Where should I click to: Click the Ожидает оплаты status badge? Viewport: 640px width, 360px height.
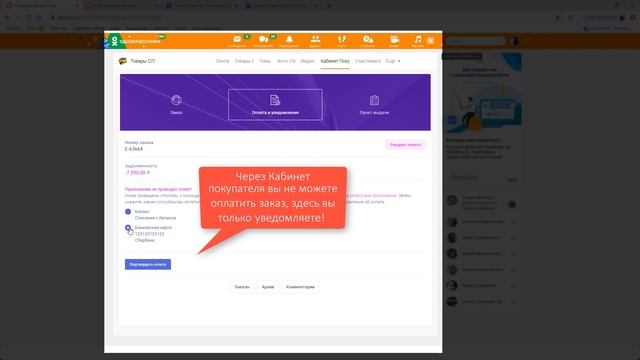405,145
